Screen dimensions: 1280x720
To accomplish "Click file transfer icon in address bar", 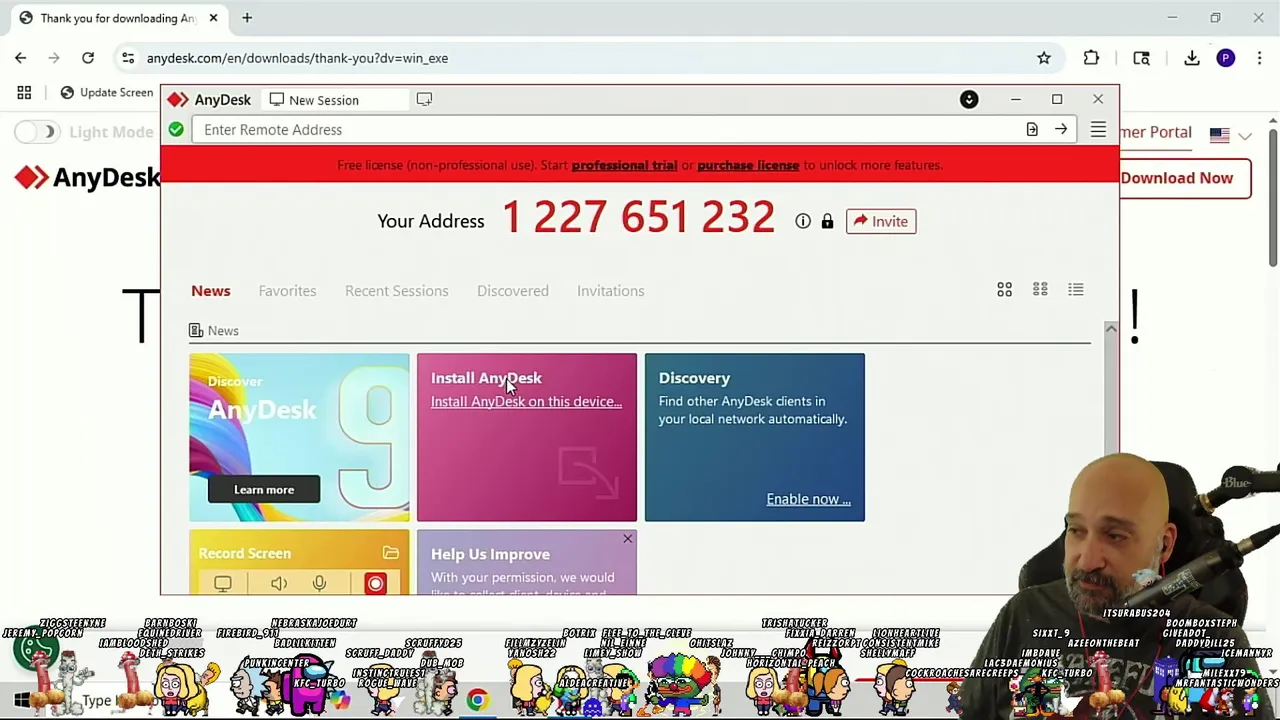I will click(1032, 130).
